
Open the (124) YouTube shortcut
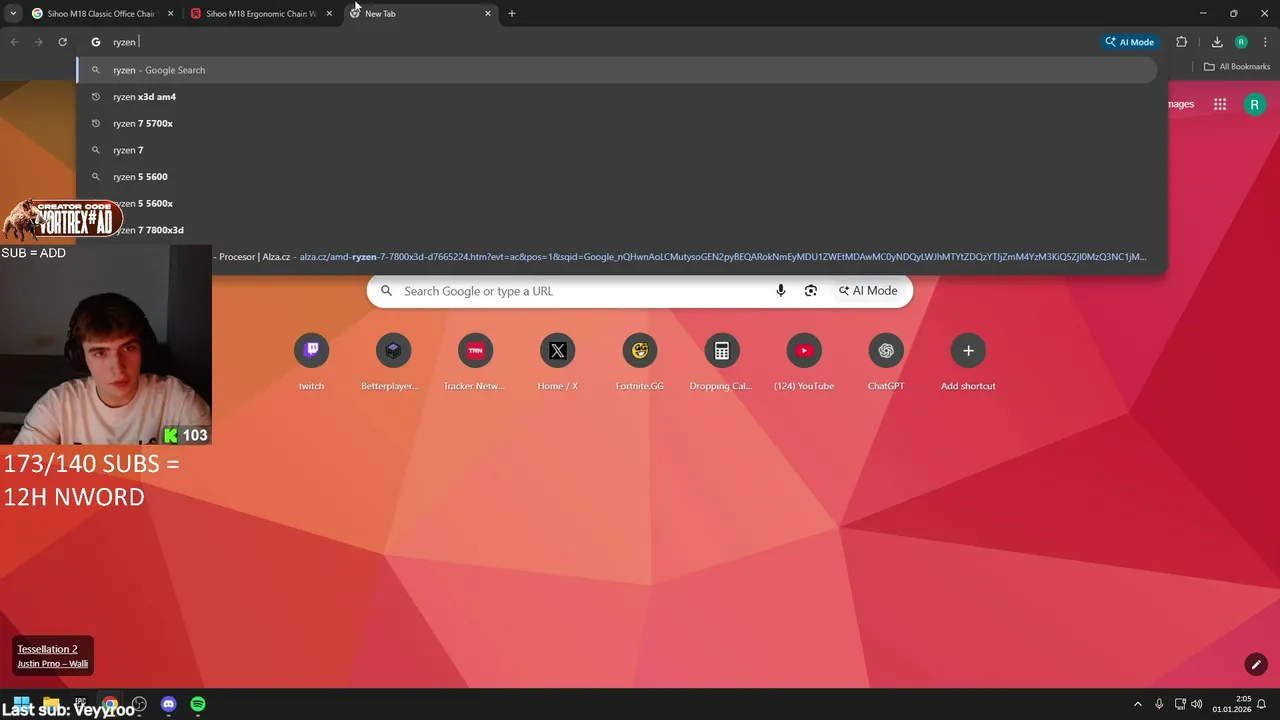click(803, 362)
